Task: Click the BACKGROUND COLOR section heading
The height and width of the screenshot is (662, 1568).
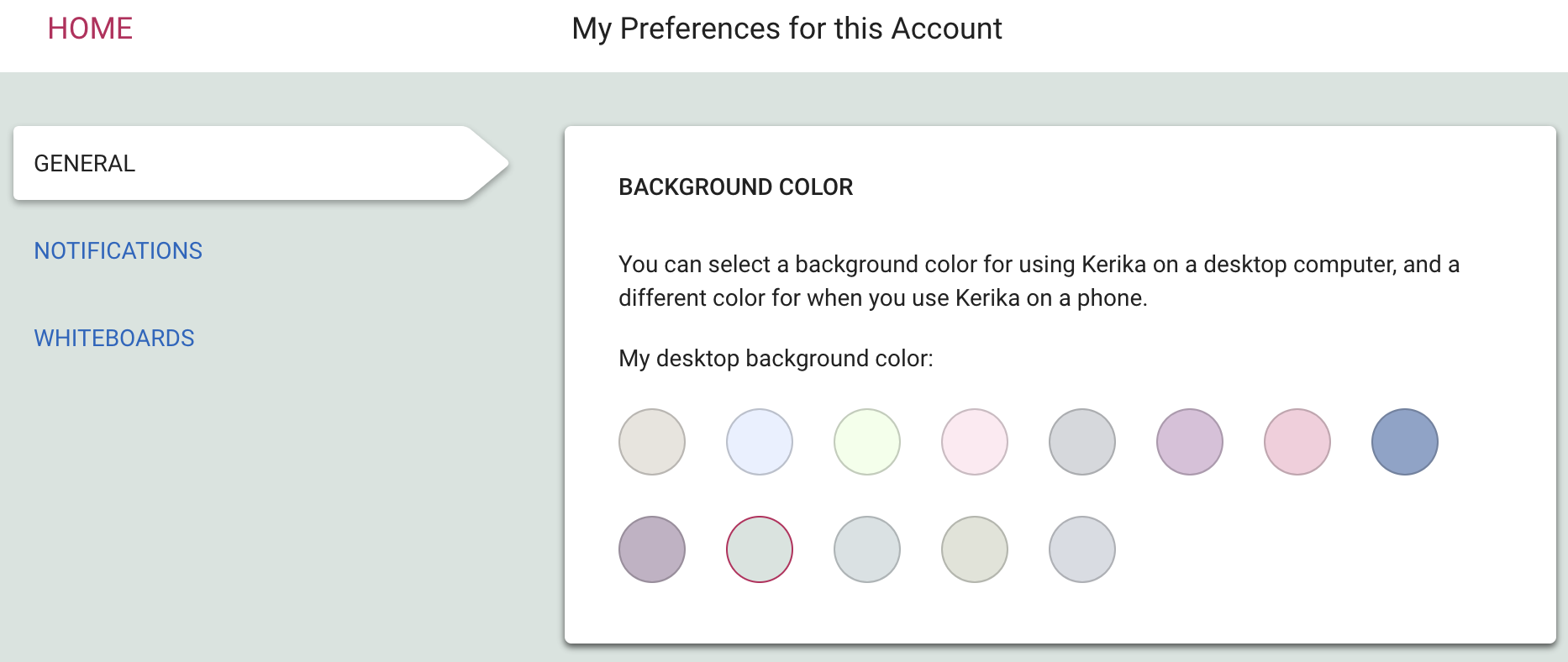Action: coord(736,187)
